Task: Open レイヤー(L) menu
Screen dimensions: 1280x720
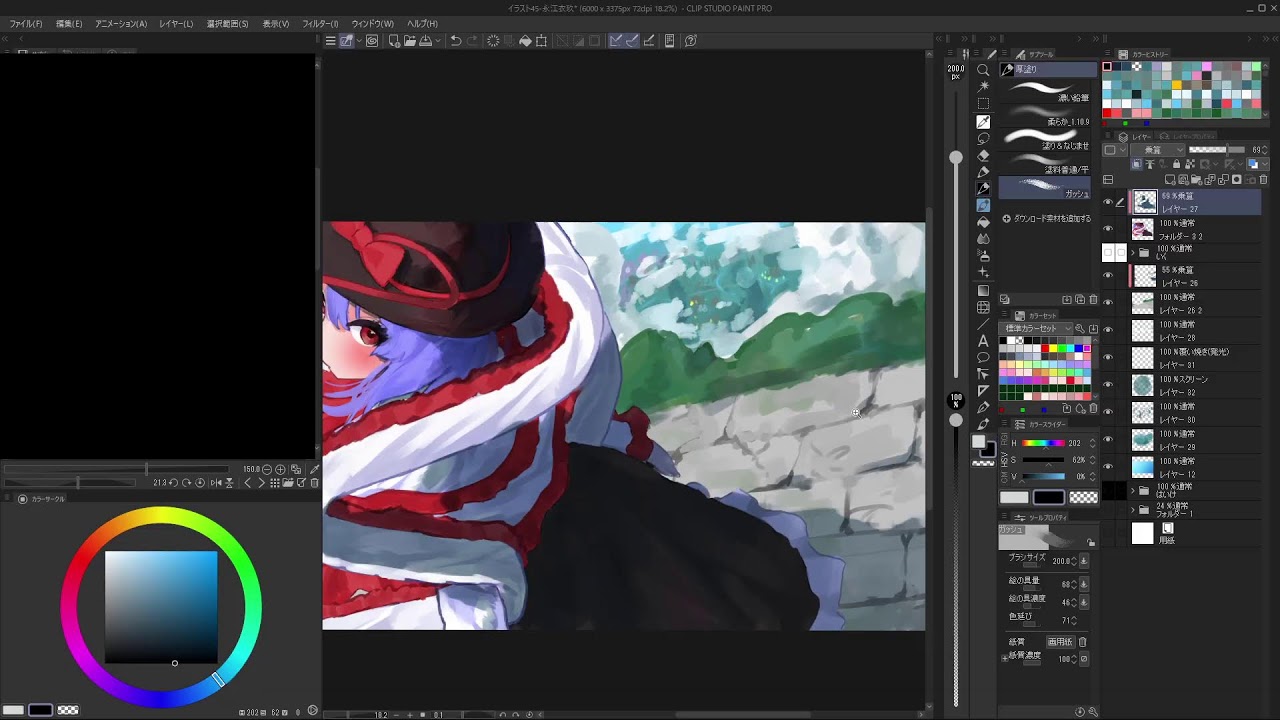Action: (x=176, y=23)
